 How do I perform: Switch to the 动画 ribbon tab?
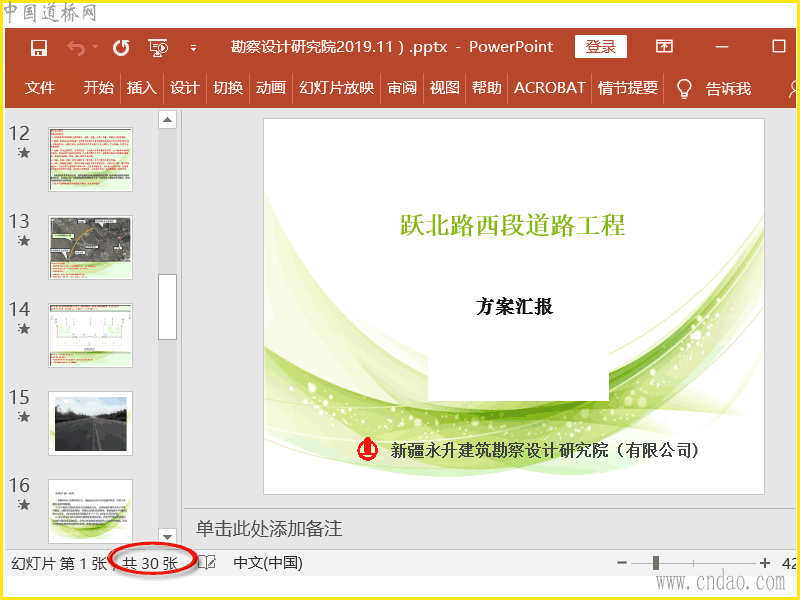click(270, 88)
